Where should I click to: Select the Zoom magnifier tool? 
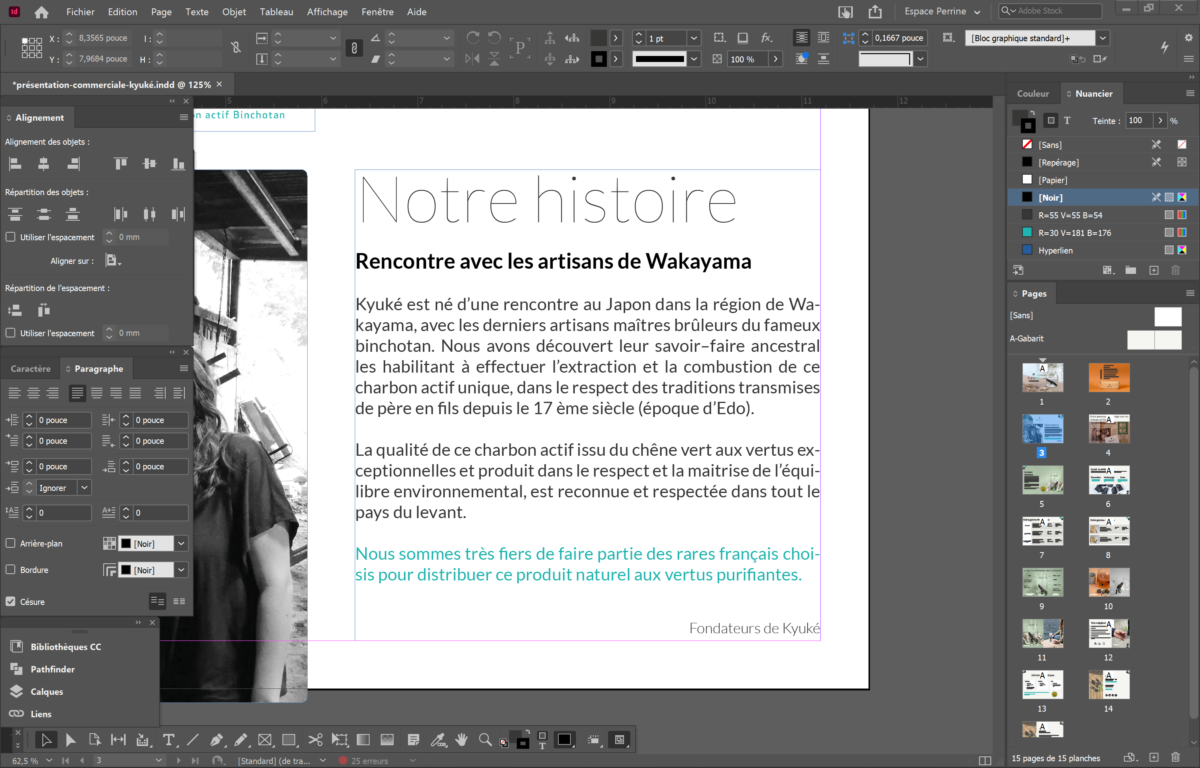[485, 740]
